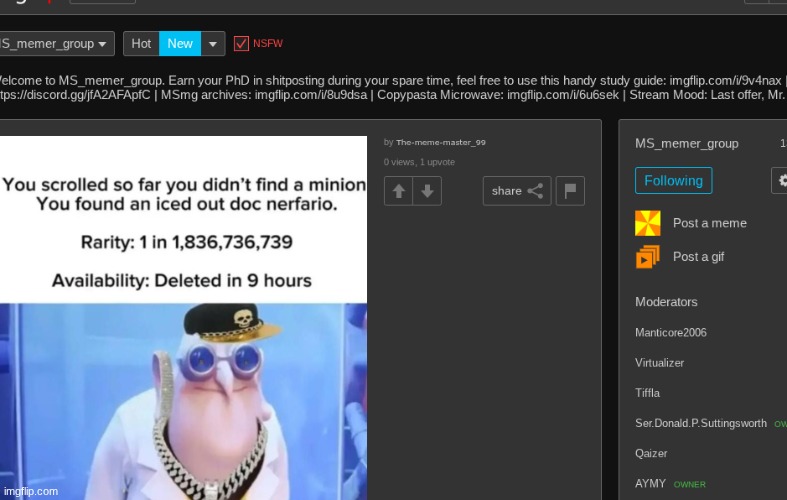Open the iced out doc nerfario image
The width and height of the screenshot is (787, 500).
[183, 318]
